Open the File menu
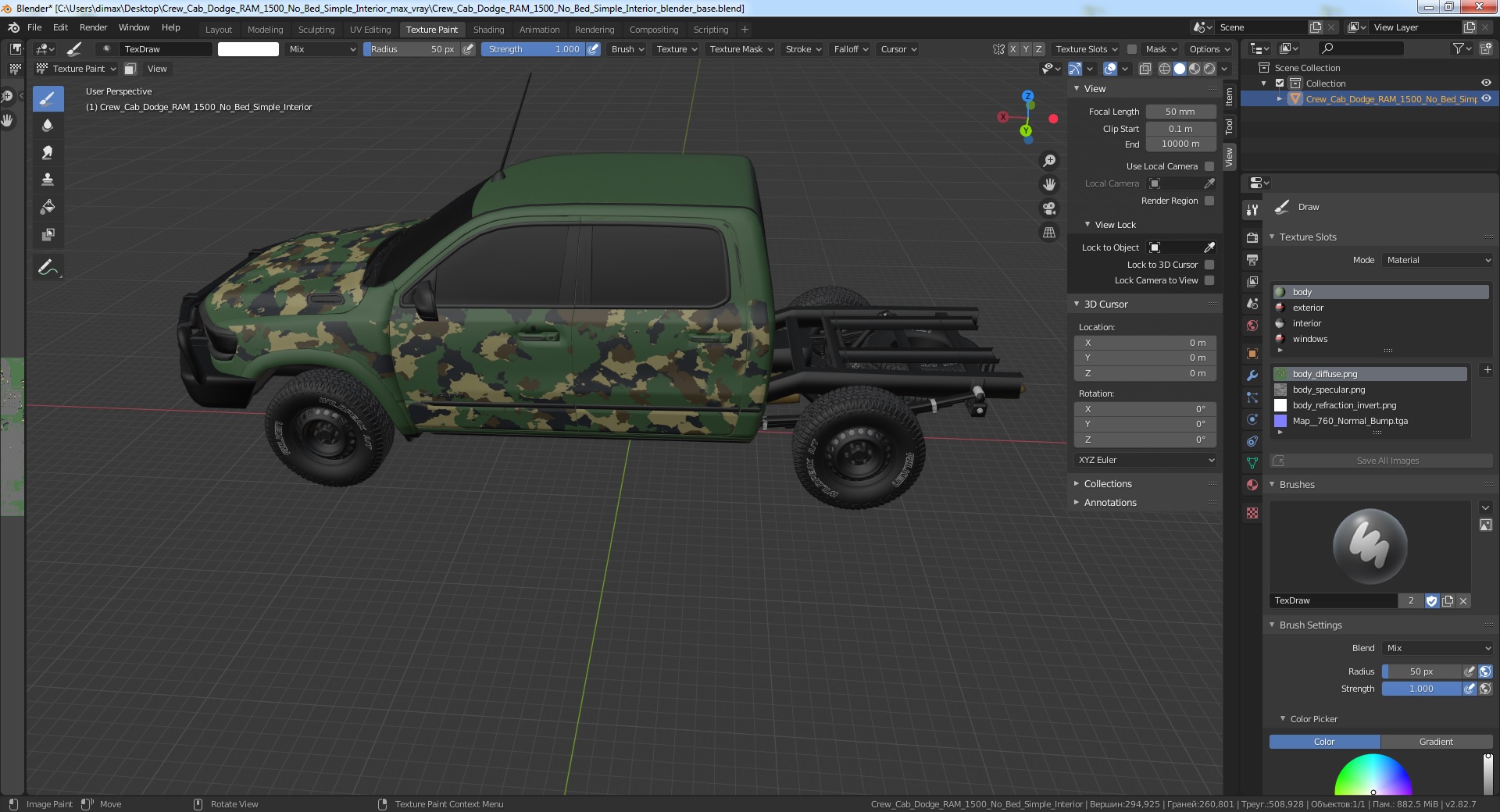 pos(34,27)
